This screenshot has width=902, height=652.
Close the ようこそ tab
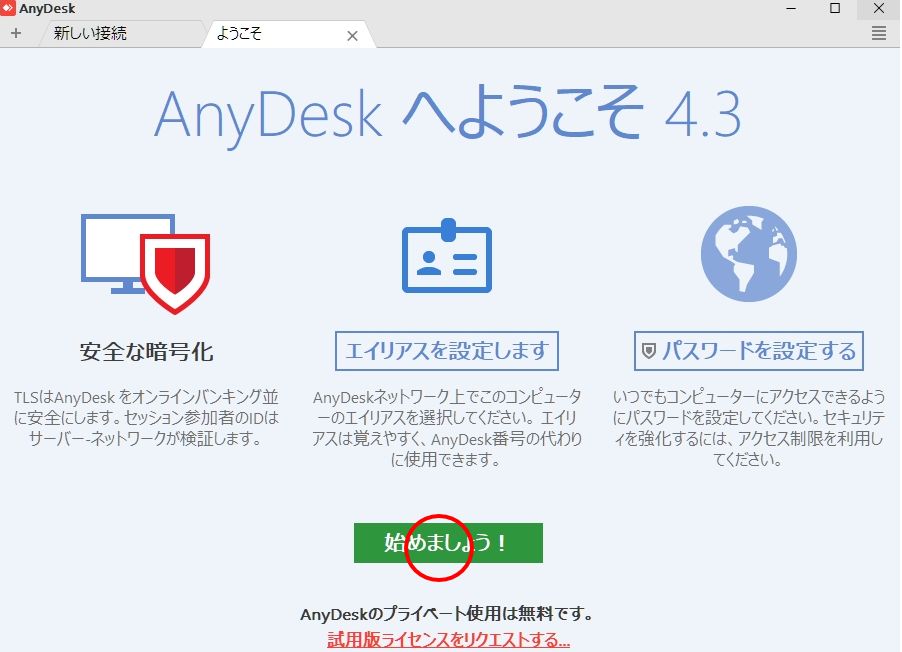tap(353, 36)
